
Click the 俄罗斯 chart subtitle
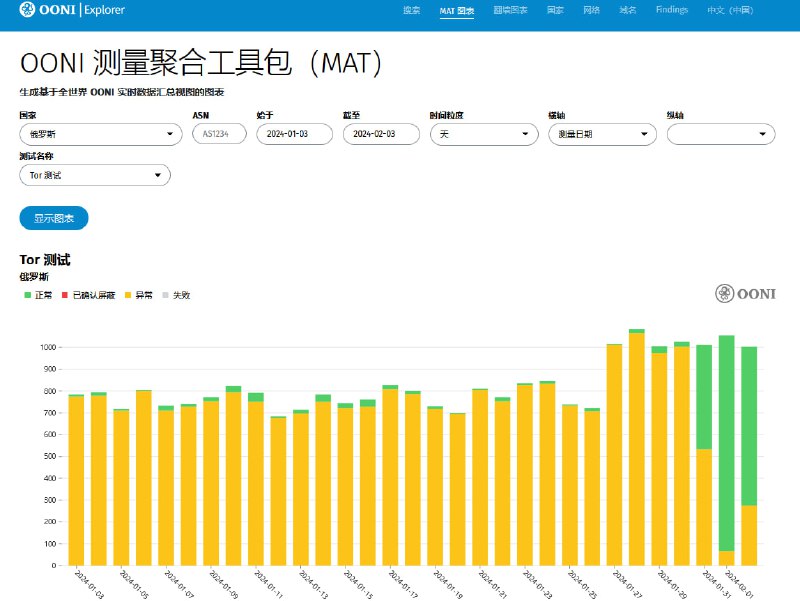pos(34,277)
